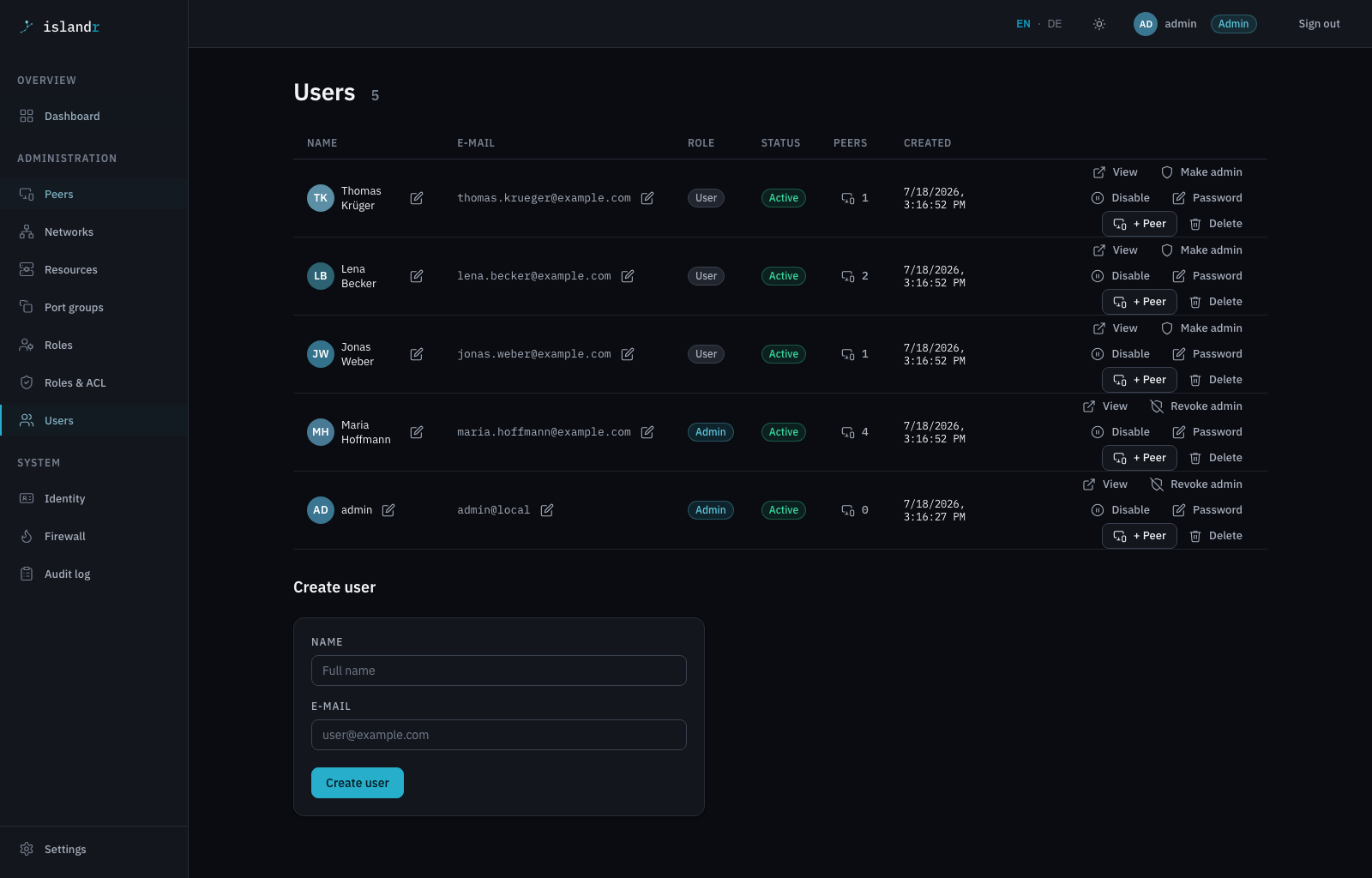Select EN language option
Viewport: 1372px width, 878px height.
click(x=1023, y=24)
